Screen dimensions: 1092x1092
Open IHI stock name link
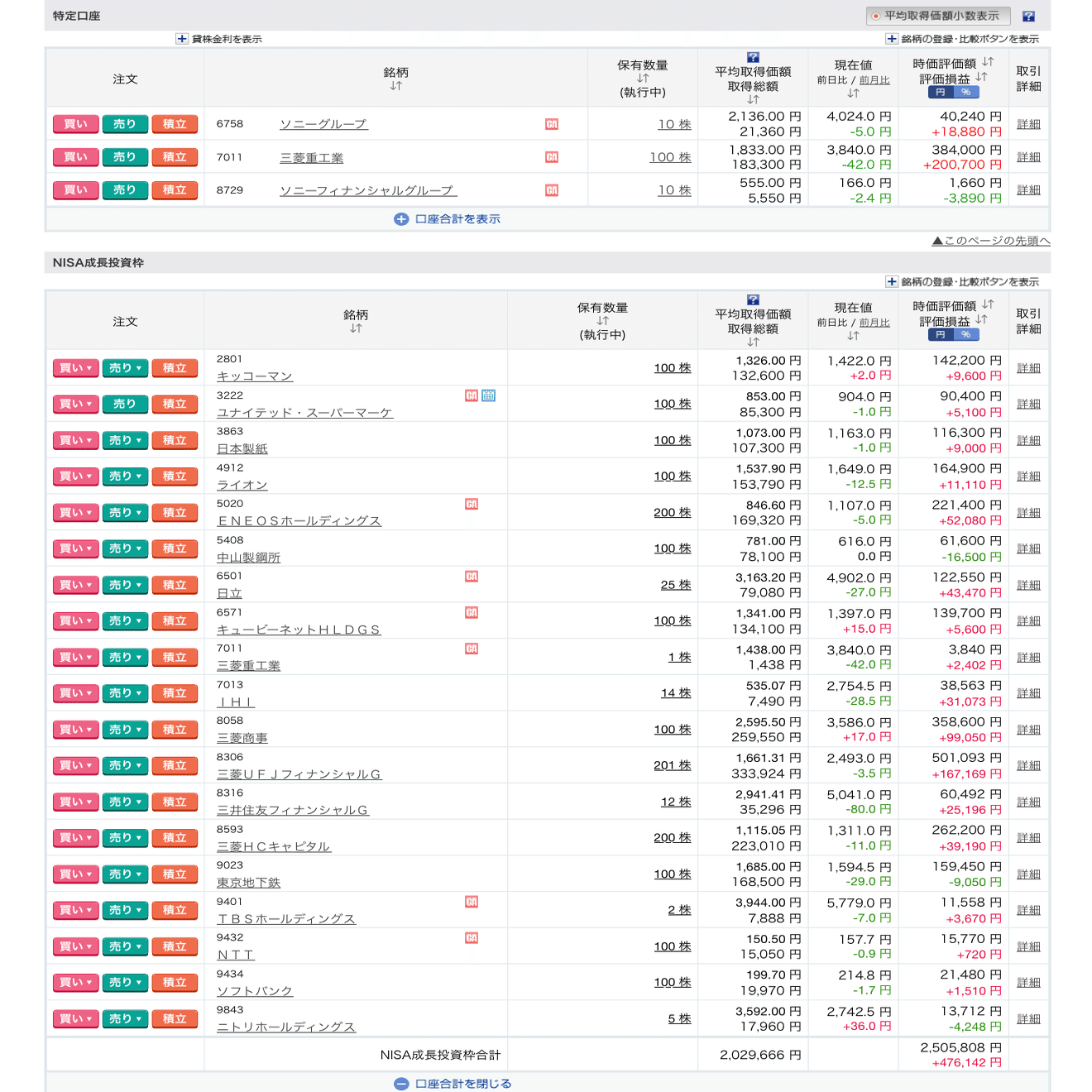coord(236,702)
